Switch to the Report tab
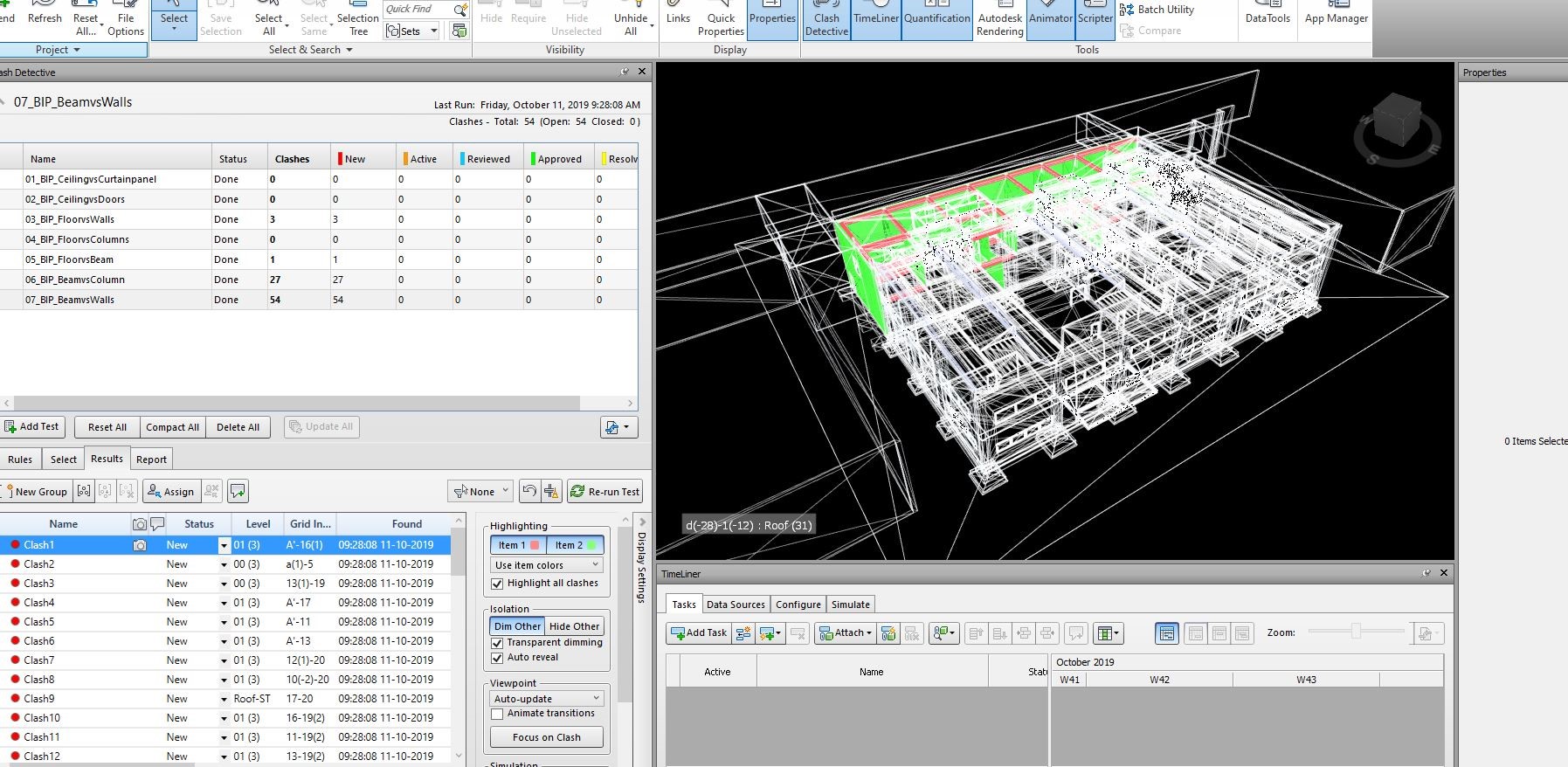1568x767 pixels. [151, 460]
